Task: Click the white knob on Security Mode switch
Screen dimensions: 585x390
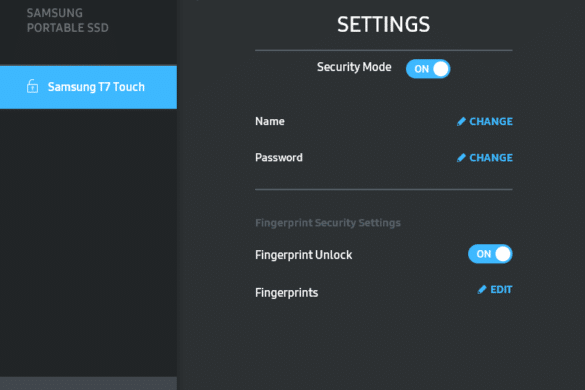Action: click(x=441, y=69)
